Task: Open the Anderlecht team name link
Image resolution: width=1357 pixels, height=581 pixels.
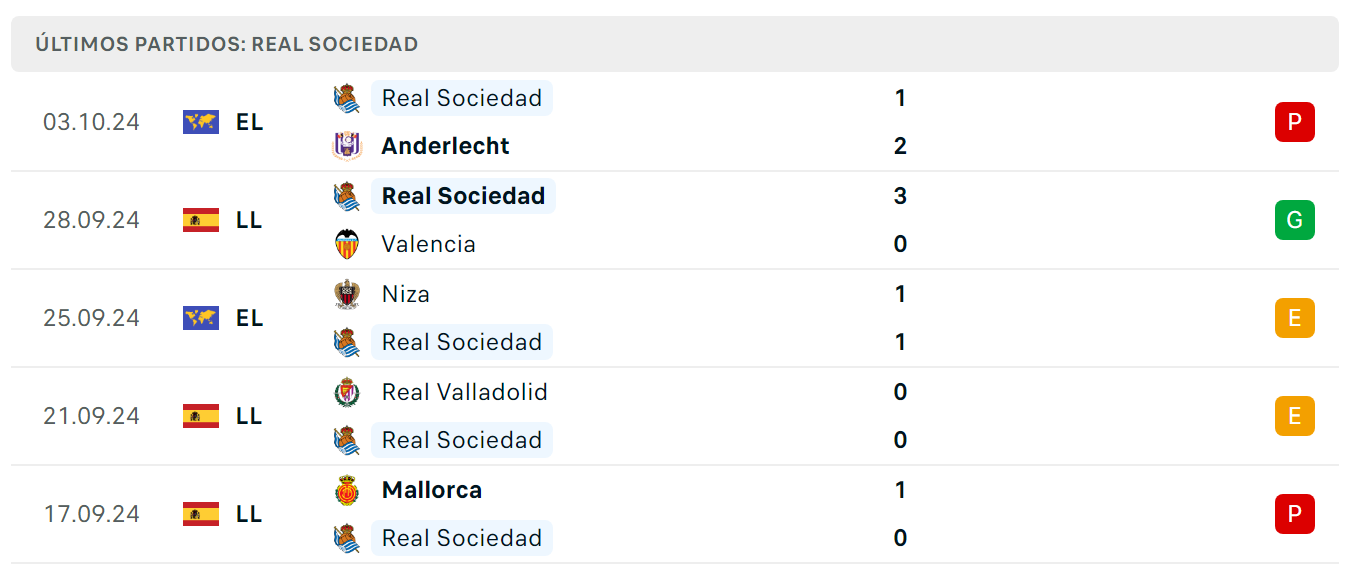Action: tap(446, 146)
